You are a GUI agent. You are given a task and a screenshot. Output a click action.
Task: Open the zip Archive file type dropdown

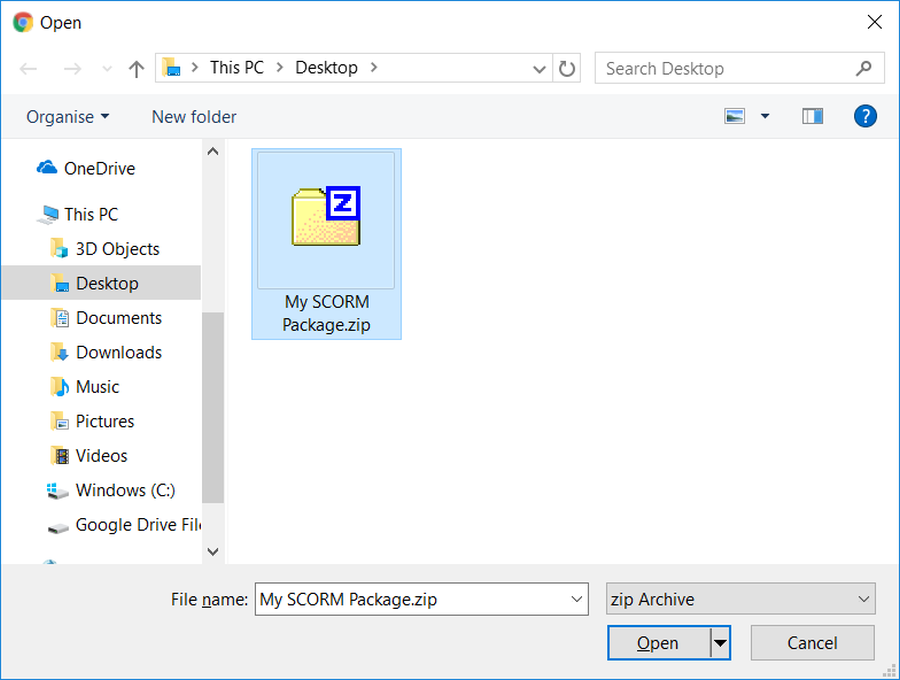[740, 599]
